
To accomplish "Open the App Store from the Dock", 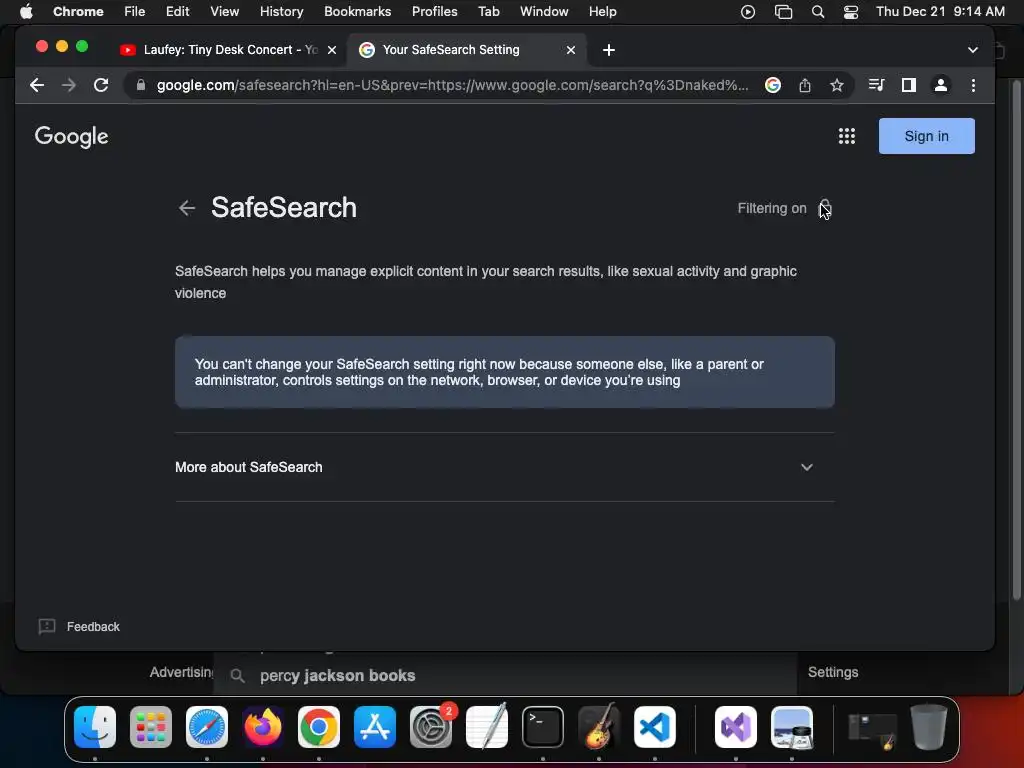I will click(375, 727).
